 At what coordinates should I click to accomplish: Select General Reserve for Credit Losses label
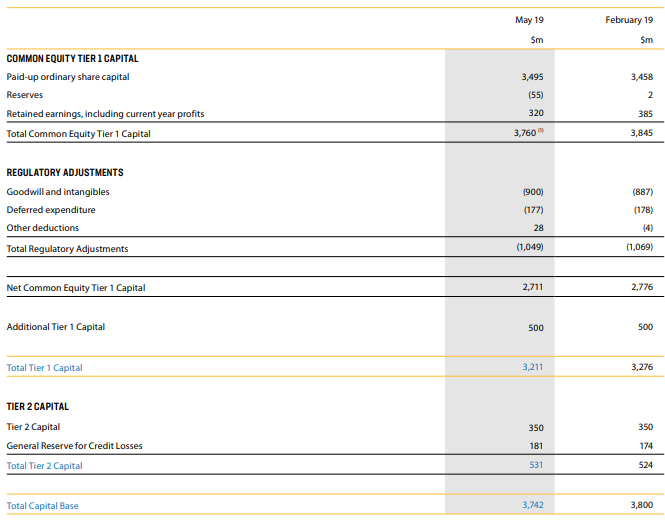coord(75,446)
